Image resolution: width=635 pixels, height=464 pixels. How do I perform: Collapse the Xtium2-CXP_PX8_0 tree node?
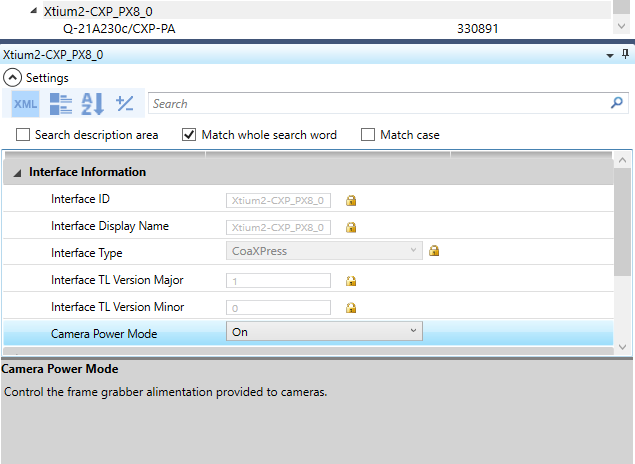pyautogui.click(x=35, y=11)
